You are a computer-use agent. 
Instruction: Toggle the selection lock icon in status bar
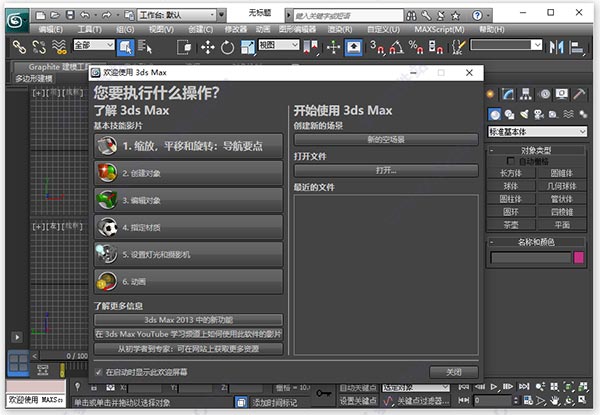(x=93, y=388)
